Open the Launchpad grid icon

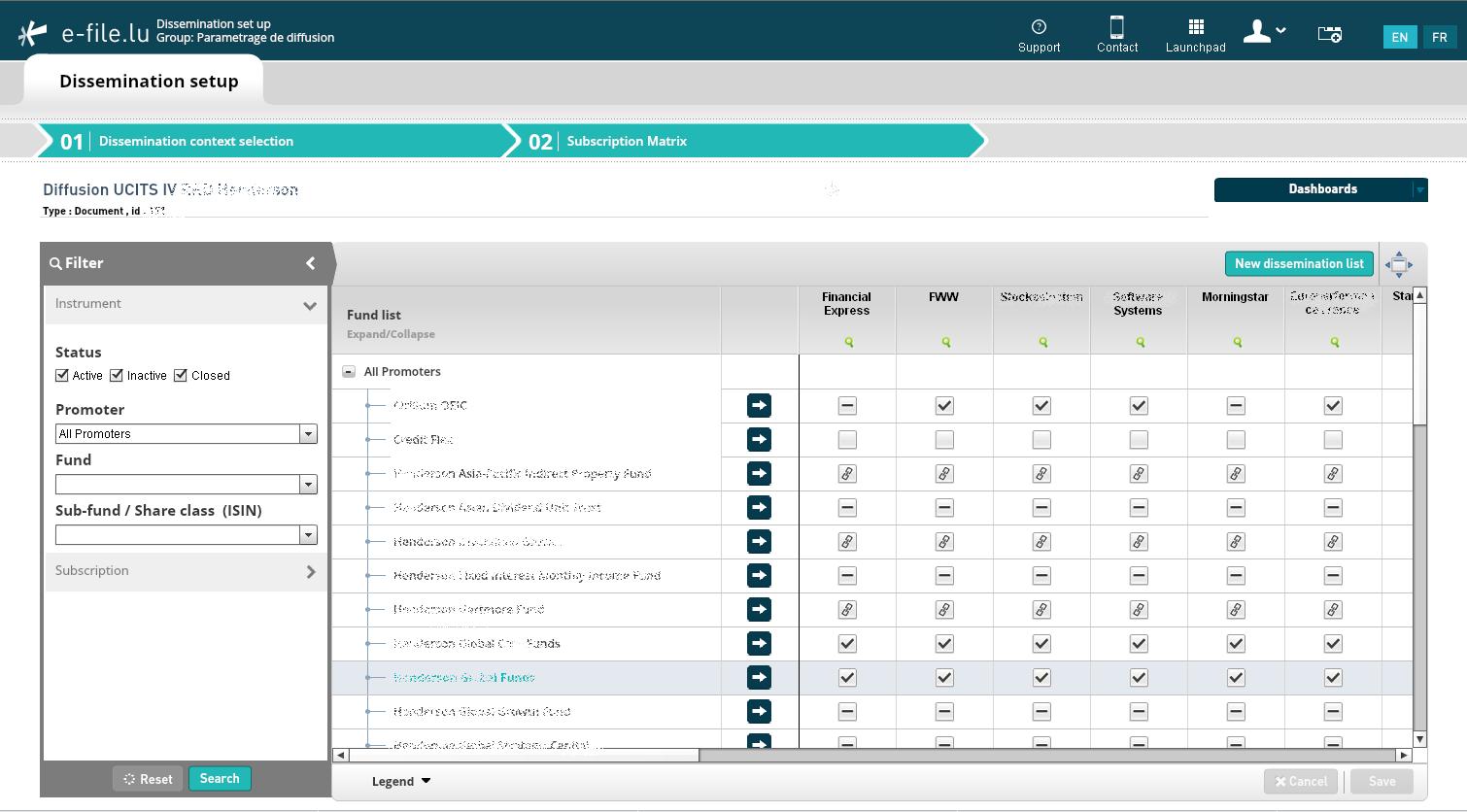coord(1196,26)
